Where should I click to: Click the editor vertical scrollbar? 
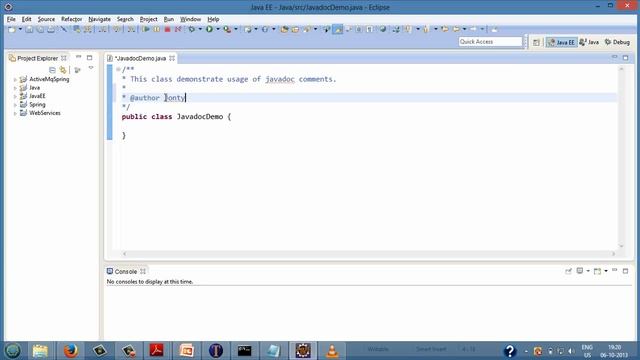click(x=621, y=157)
